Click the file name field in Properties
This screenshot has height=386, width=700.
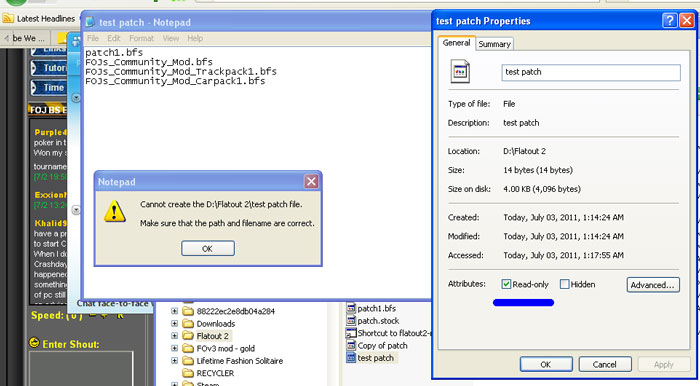click(591, 72)
